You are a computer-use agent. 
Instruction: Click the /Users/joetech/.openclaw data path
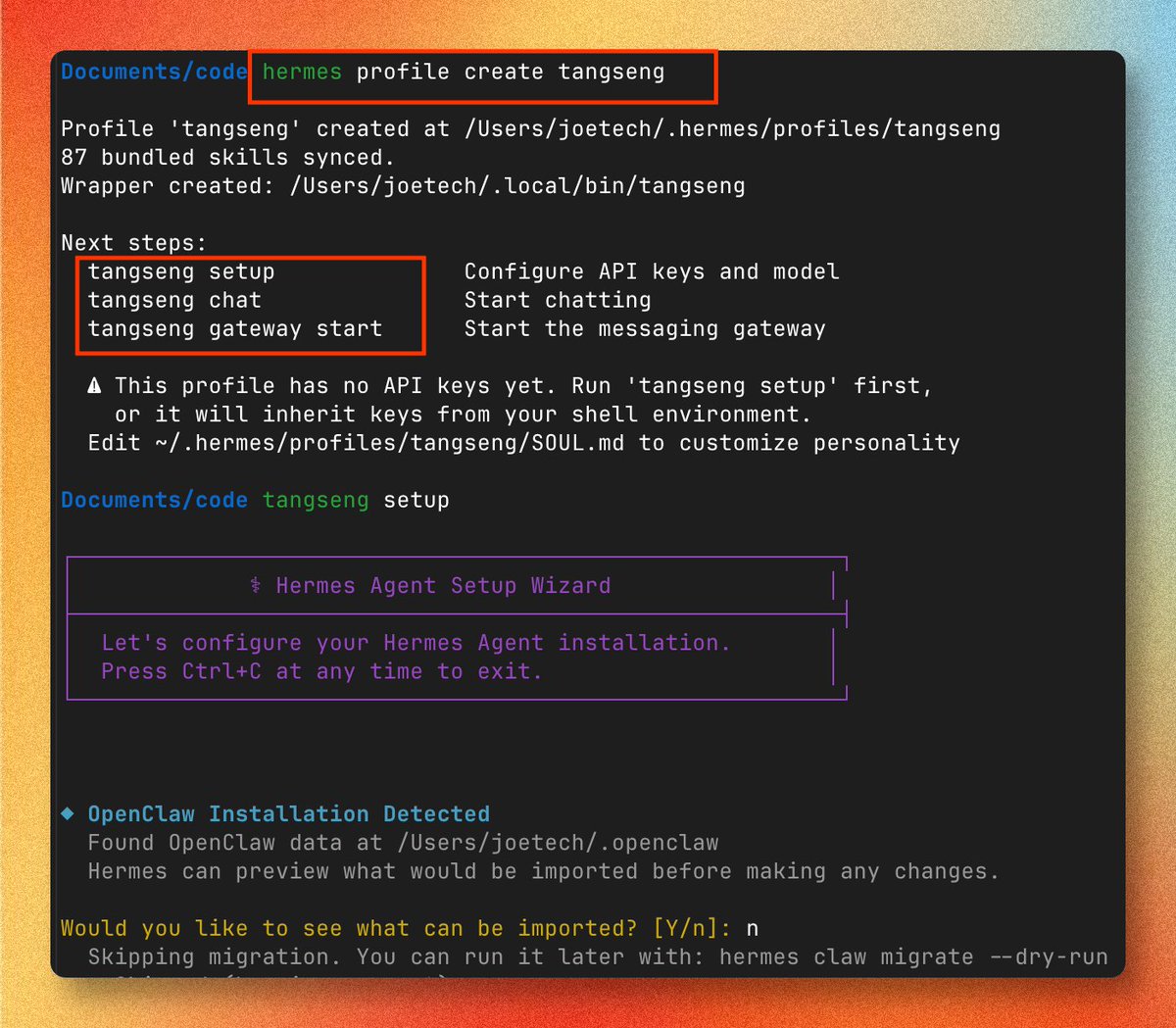click(558, 843)
